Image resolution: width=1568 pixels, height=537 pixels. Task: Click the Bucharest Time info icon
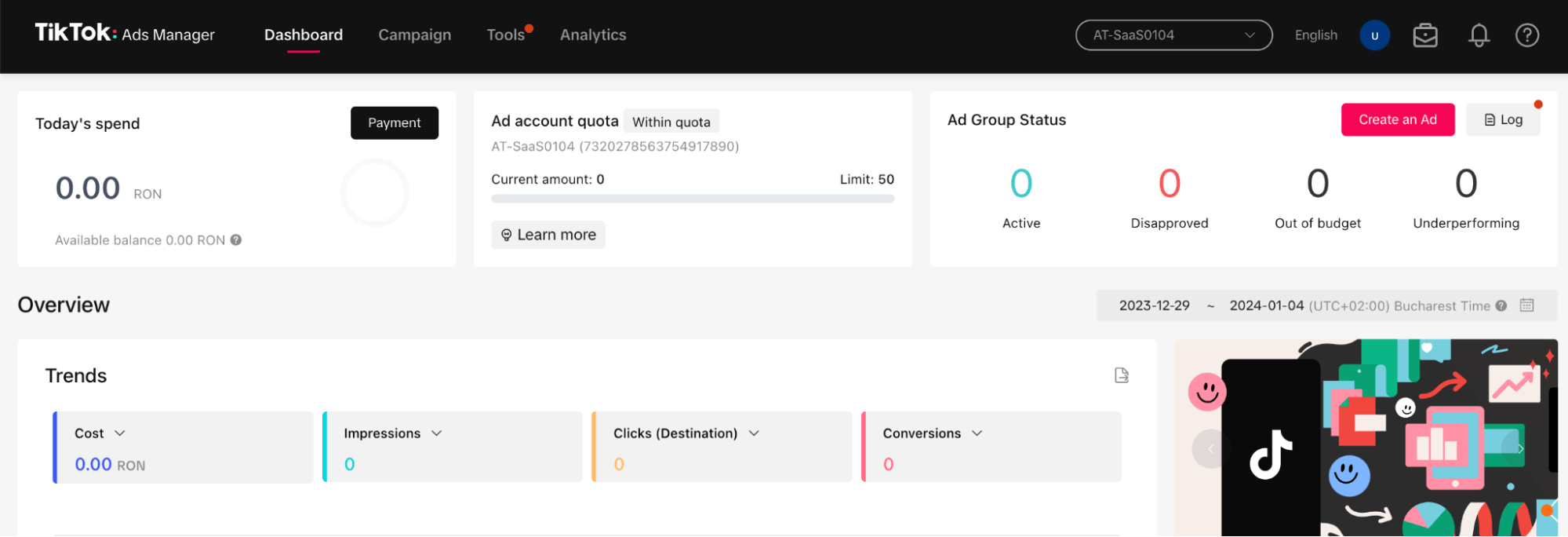coord(1501,306)
